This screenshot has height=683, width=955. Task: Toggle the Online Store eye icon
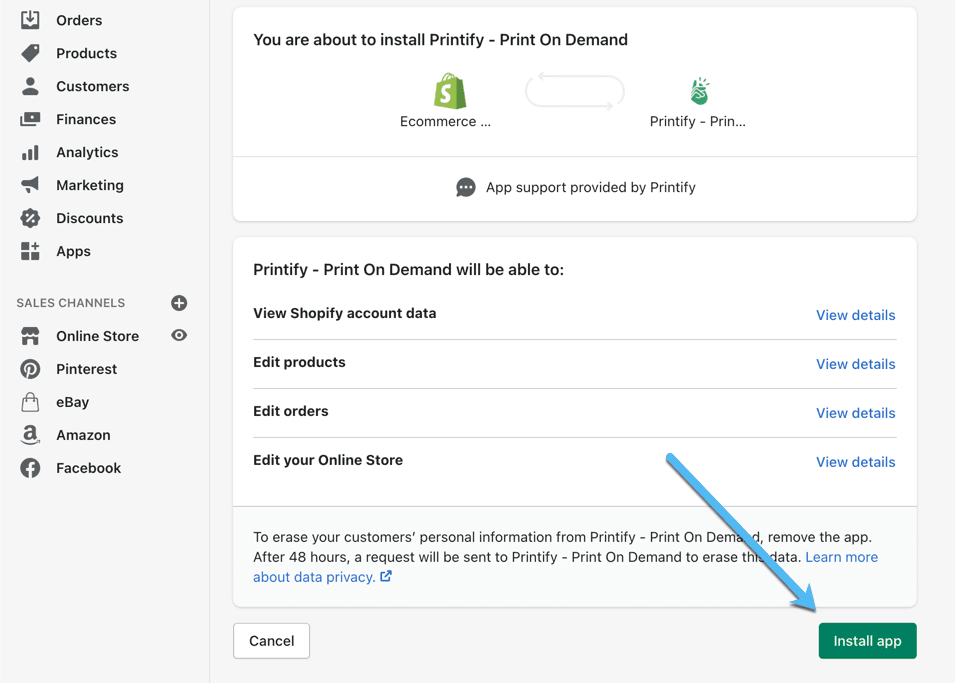[x=179, y=335]
